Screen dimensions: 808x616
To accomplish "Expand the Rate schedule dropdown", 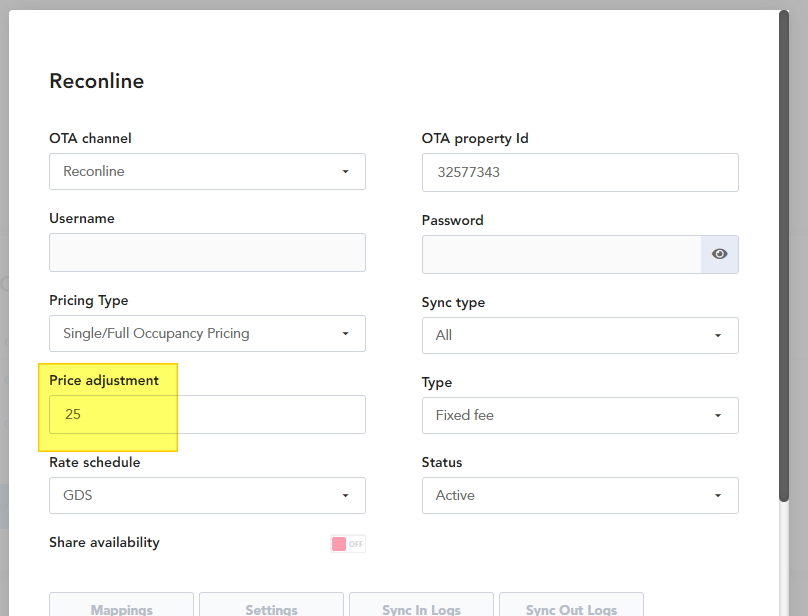I will (207, 495).
